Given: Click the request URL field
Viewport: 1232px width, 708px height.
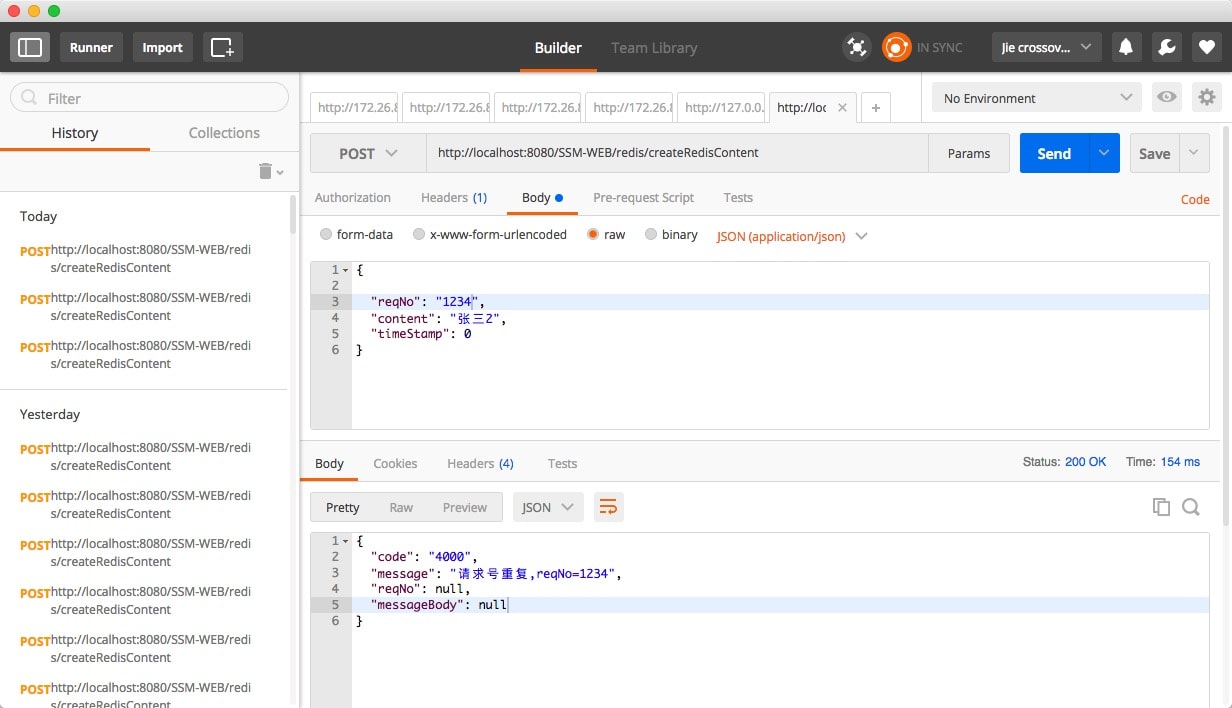Looking at the screenshot, I should click(x=677, y=153).
